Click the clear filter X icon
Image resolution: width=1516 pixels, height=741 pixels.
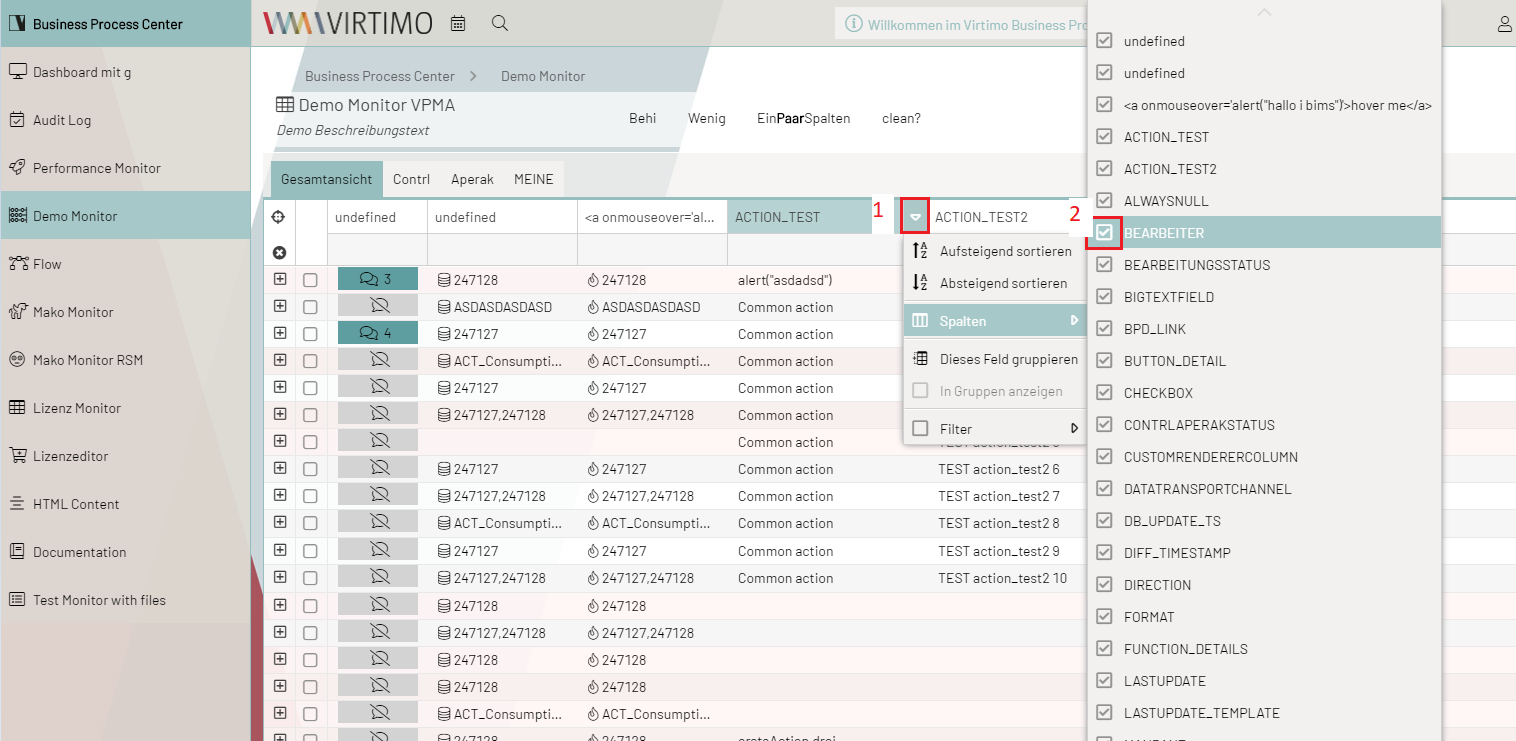(280, 253)
